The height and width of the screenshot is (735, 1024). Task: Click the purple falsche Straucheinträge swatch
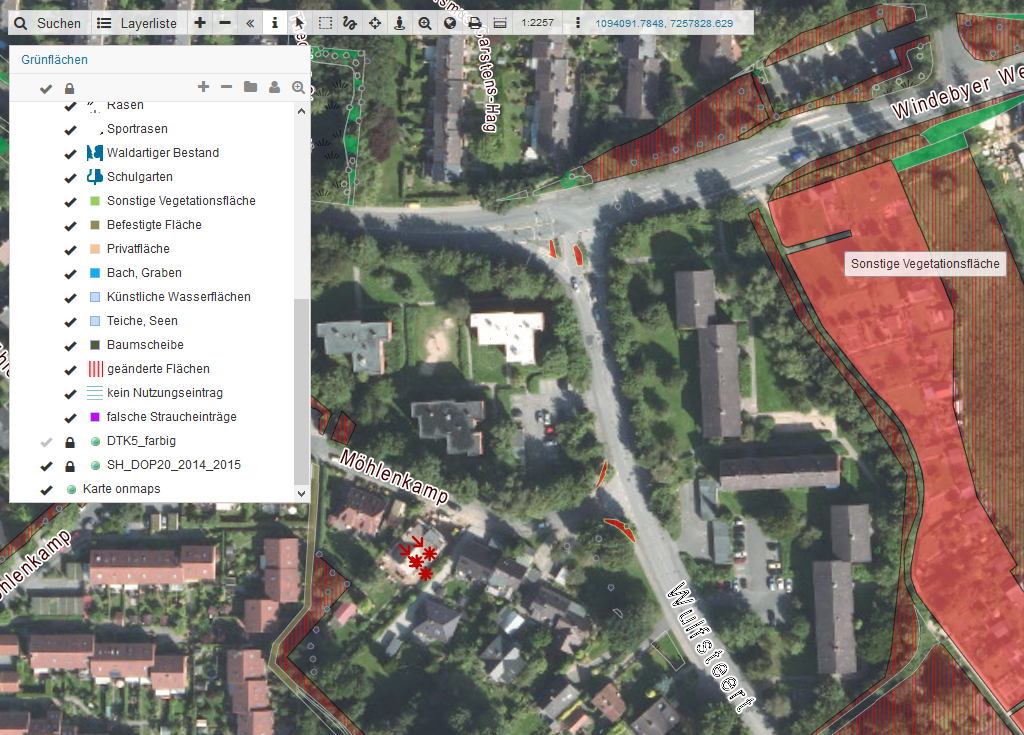point(95,417)
